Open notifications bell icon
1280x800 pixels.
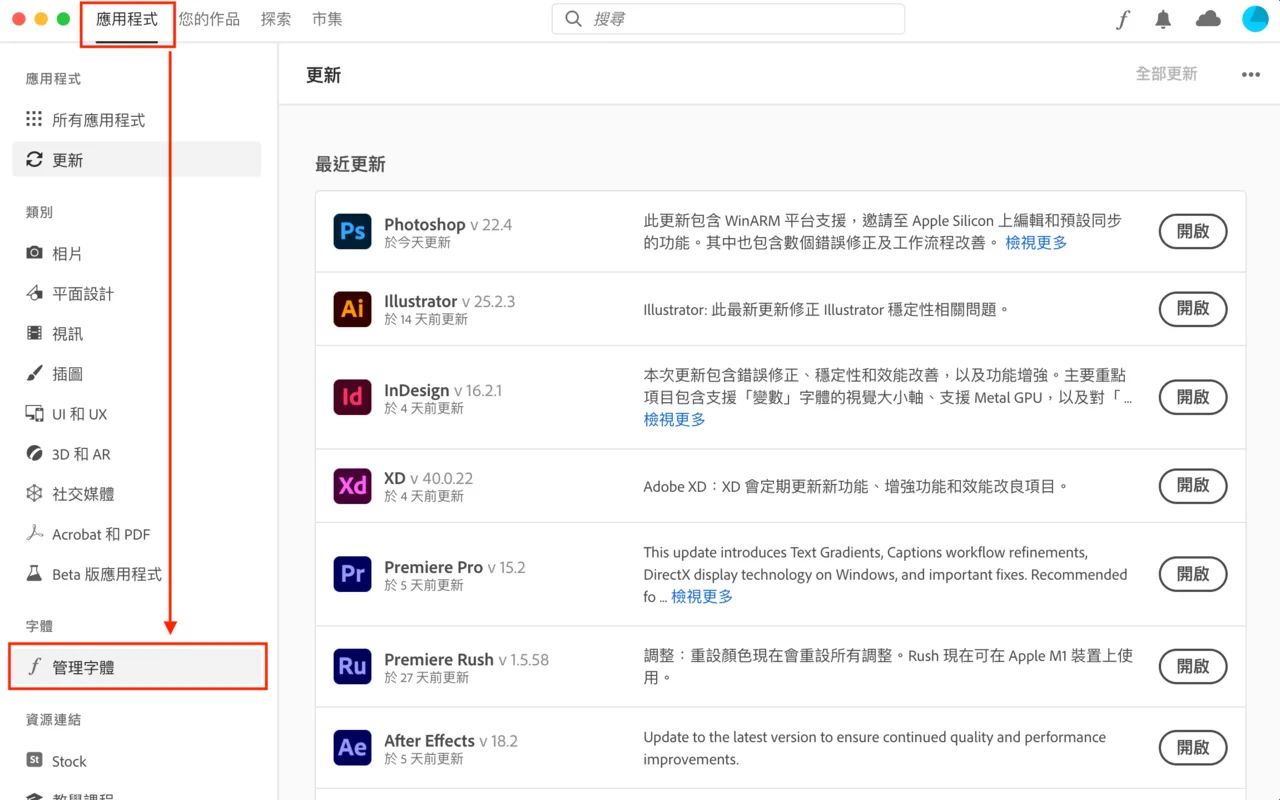click(1163, 19)
